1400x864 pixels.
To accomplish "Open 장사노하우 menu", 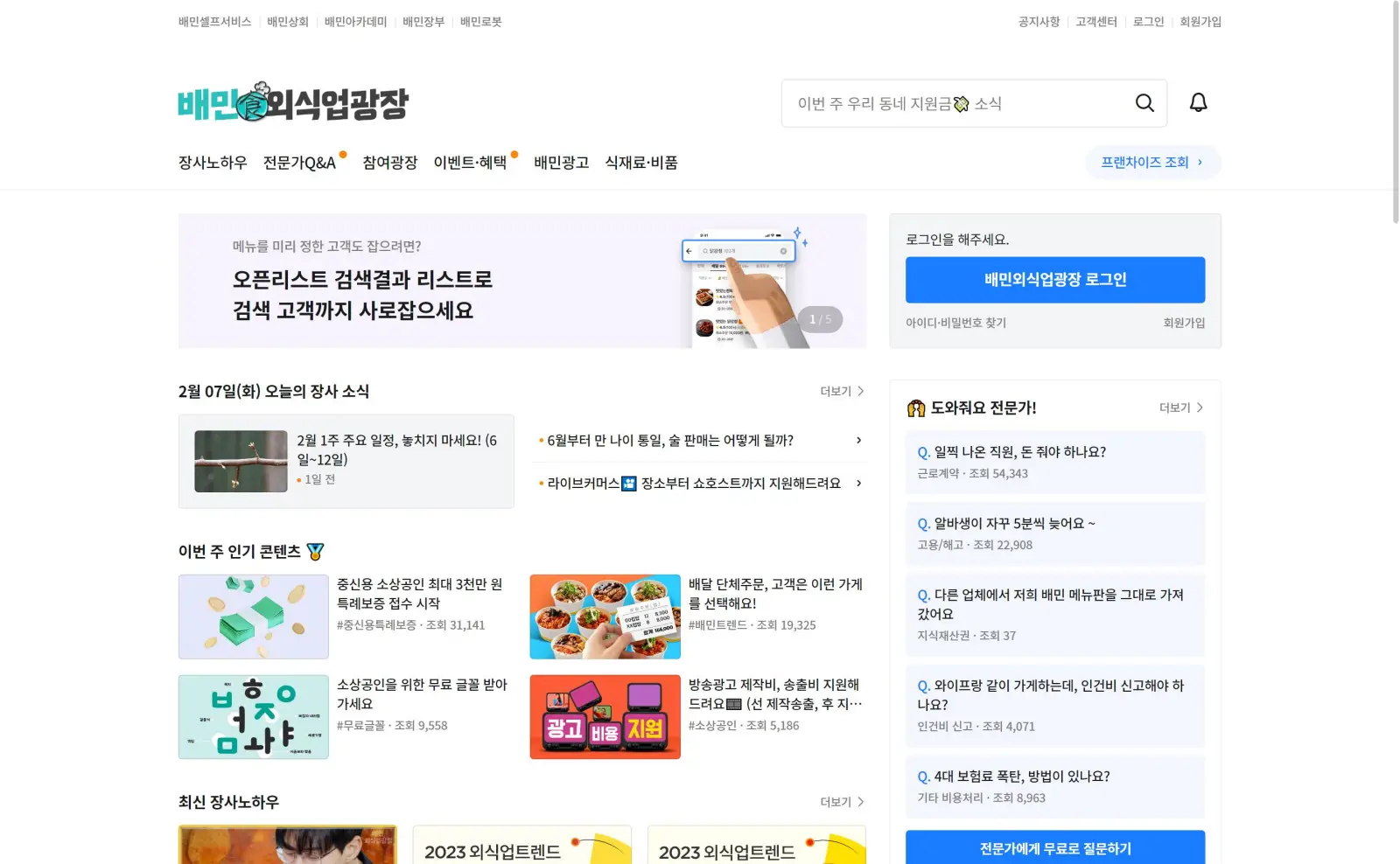I will tap(213, 163).
